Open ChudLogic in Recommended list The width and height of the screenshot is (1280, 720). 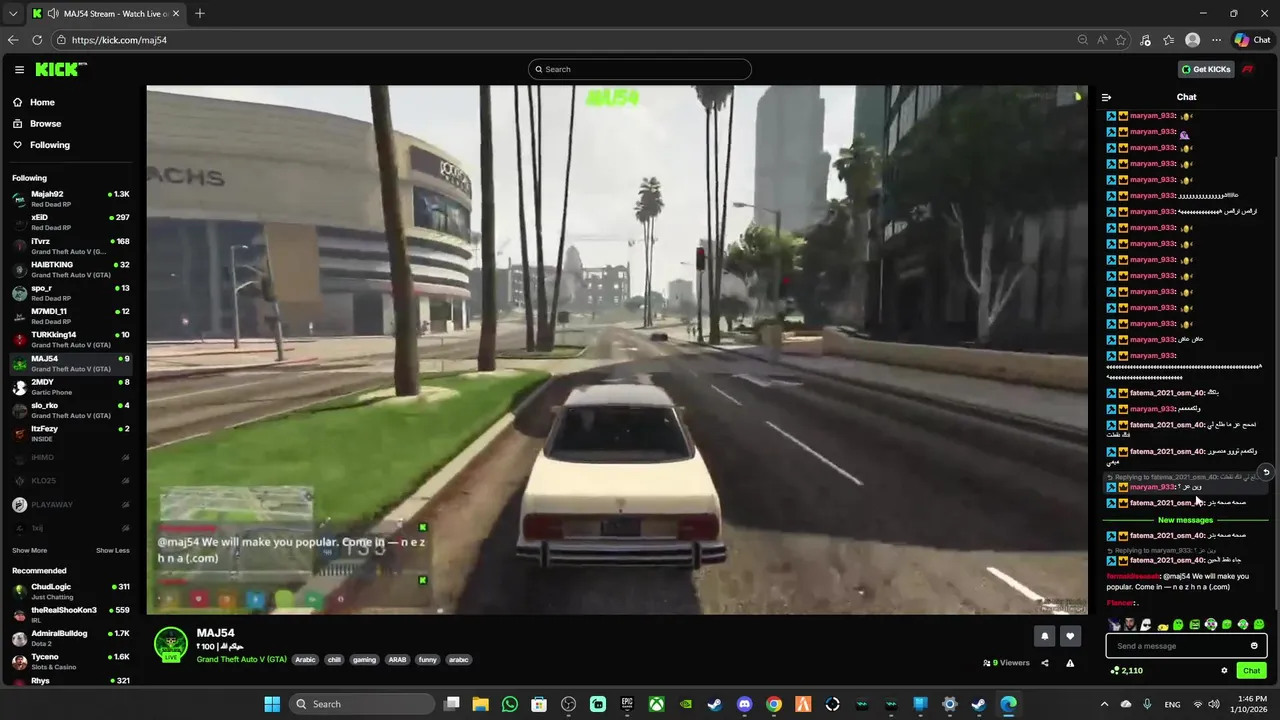tap(70, 590)
